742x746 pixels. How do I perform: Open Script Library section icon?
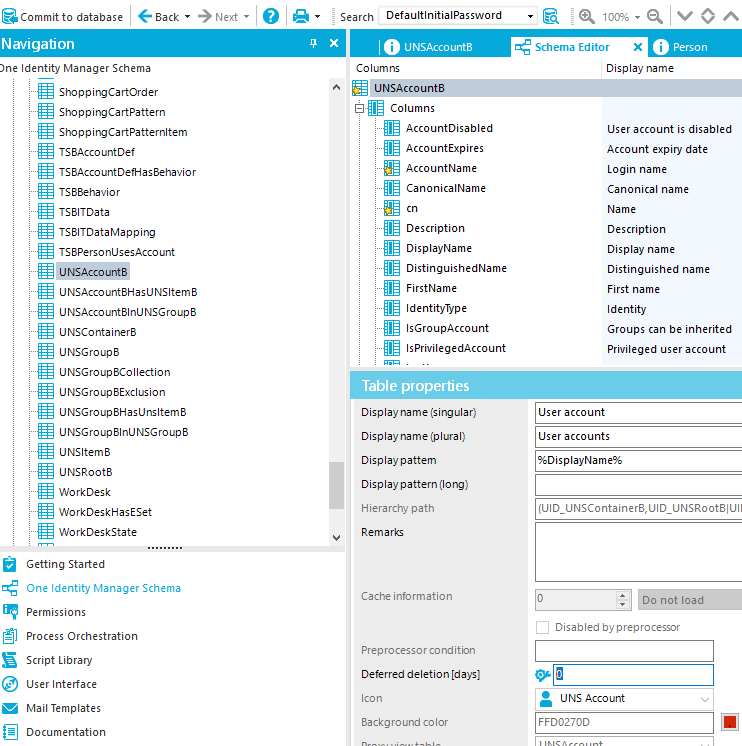click(x=10, y=660)
